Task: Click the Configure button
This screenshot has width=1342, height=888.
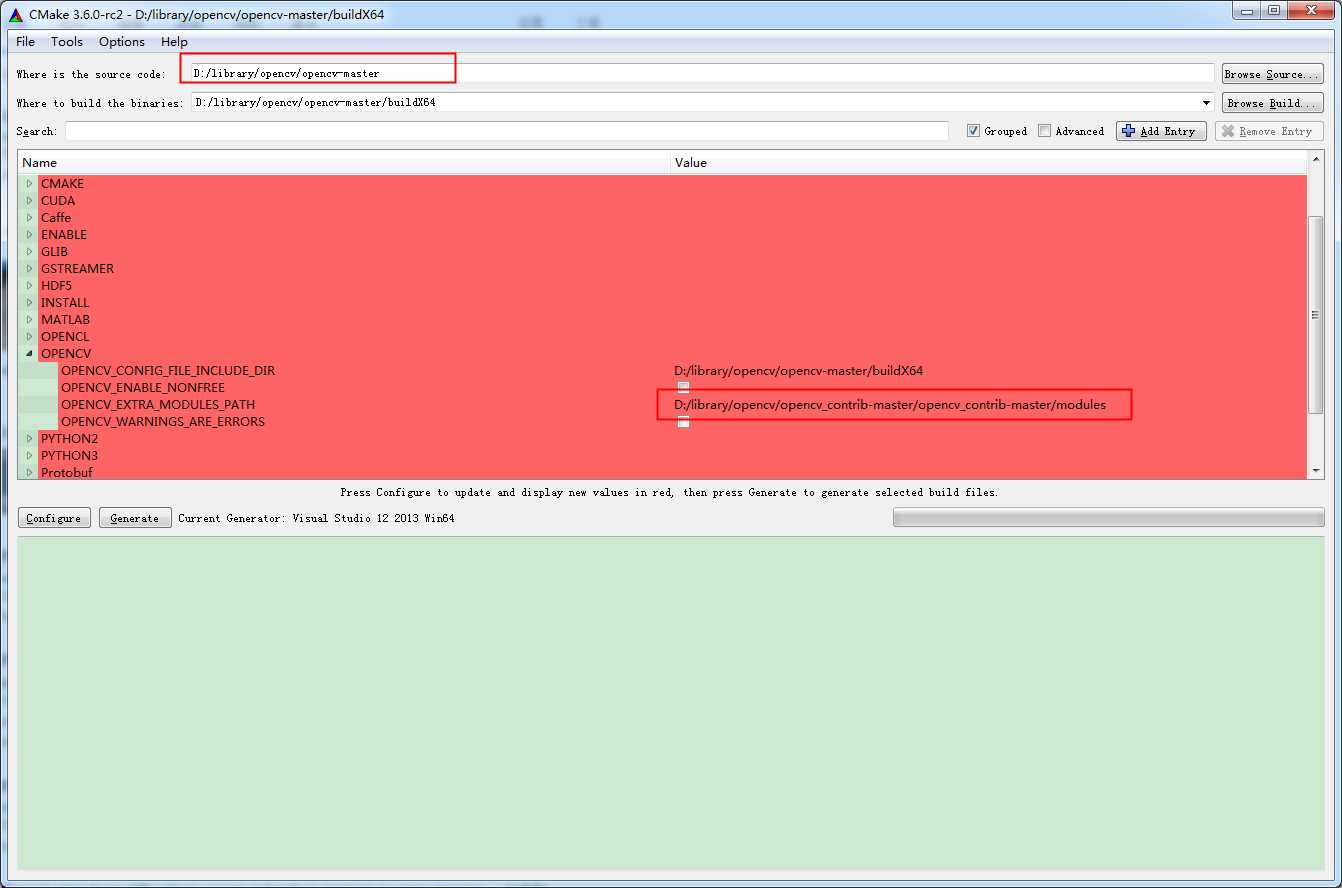Action: [54, 518]
